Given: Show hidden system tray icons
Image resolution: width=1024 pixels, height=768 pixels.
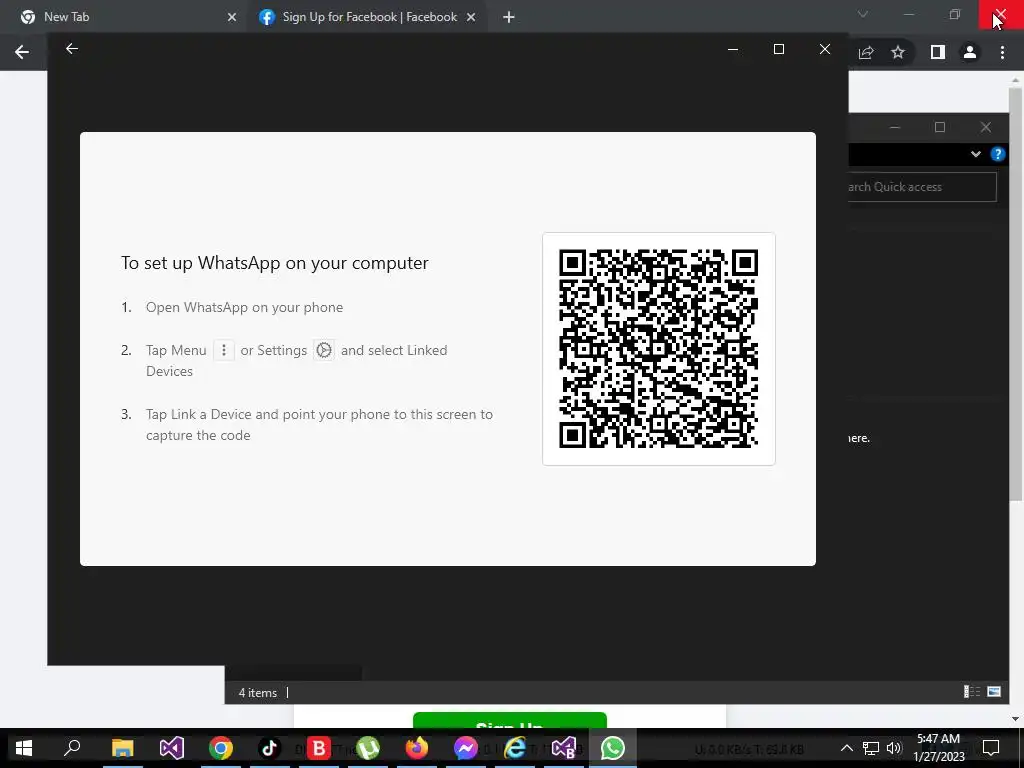Looking at the screenshot, I should [x=846, y=748].
